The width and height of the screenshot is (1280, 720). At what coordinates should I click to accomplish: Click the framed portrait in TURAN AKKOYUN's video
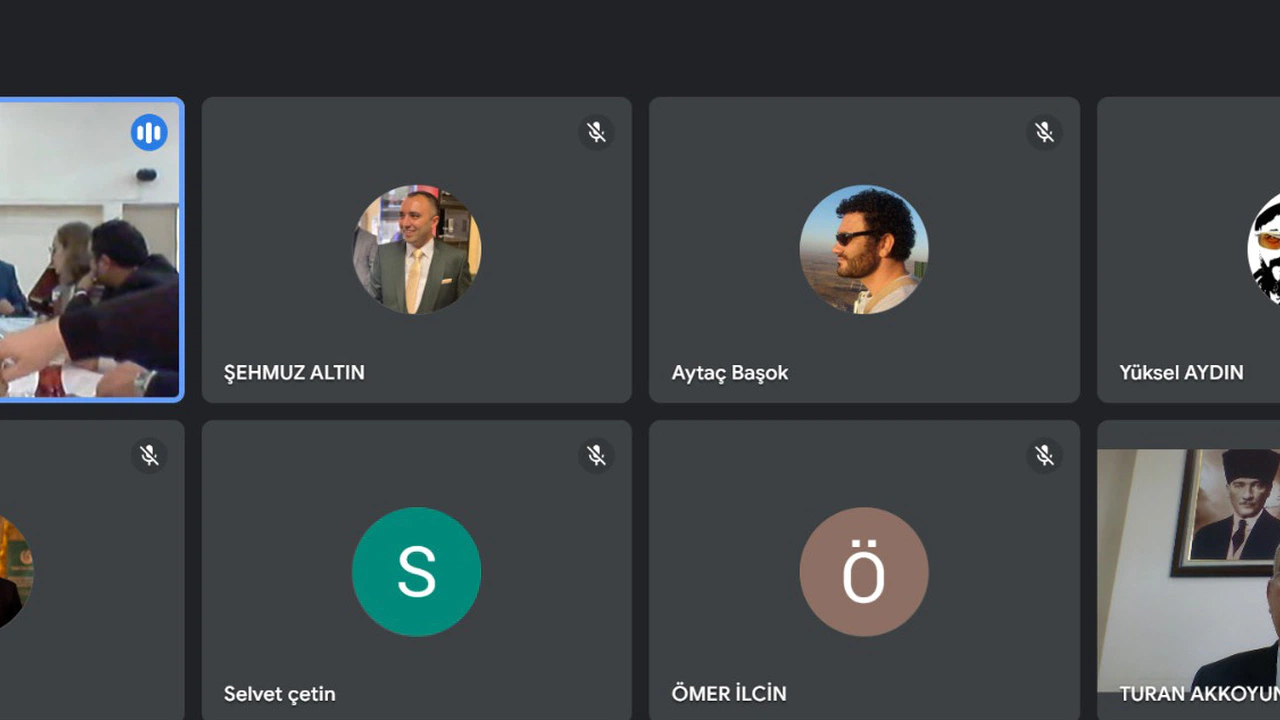[x=1226, y=512]
